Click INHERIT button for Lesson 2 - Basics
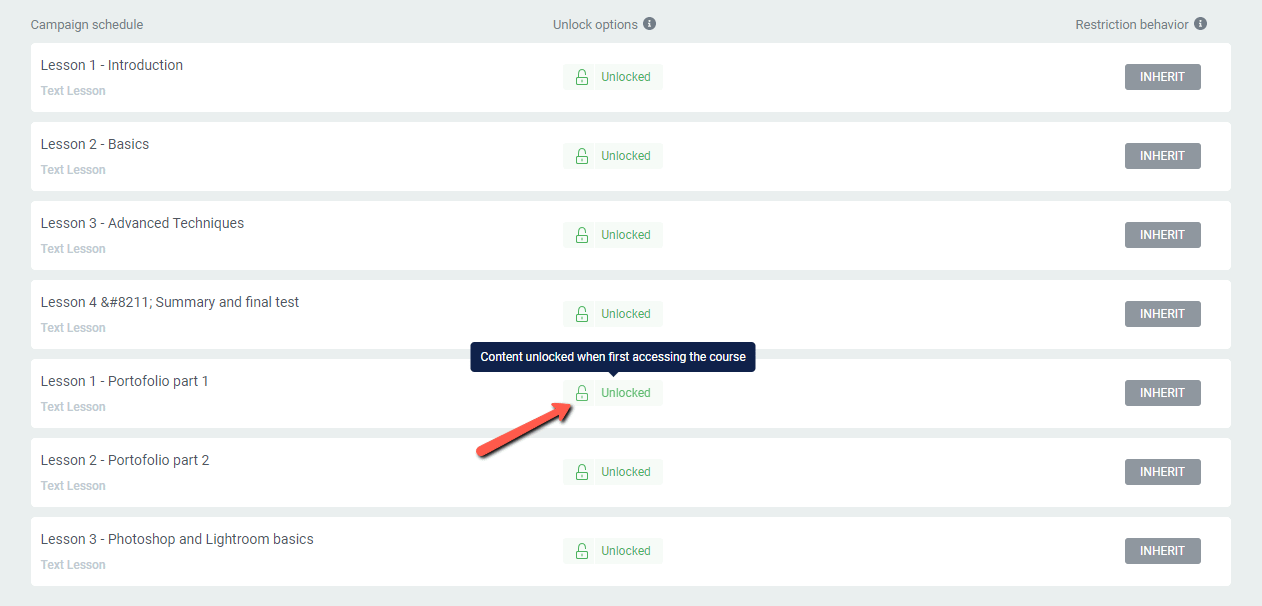This screenshot has width=1262, height=606. click(x=1162, y=156)
